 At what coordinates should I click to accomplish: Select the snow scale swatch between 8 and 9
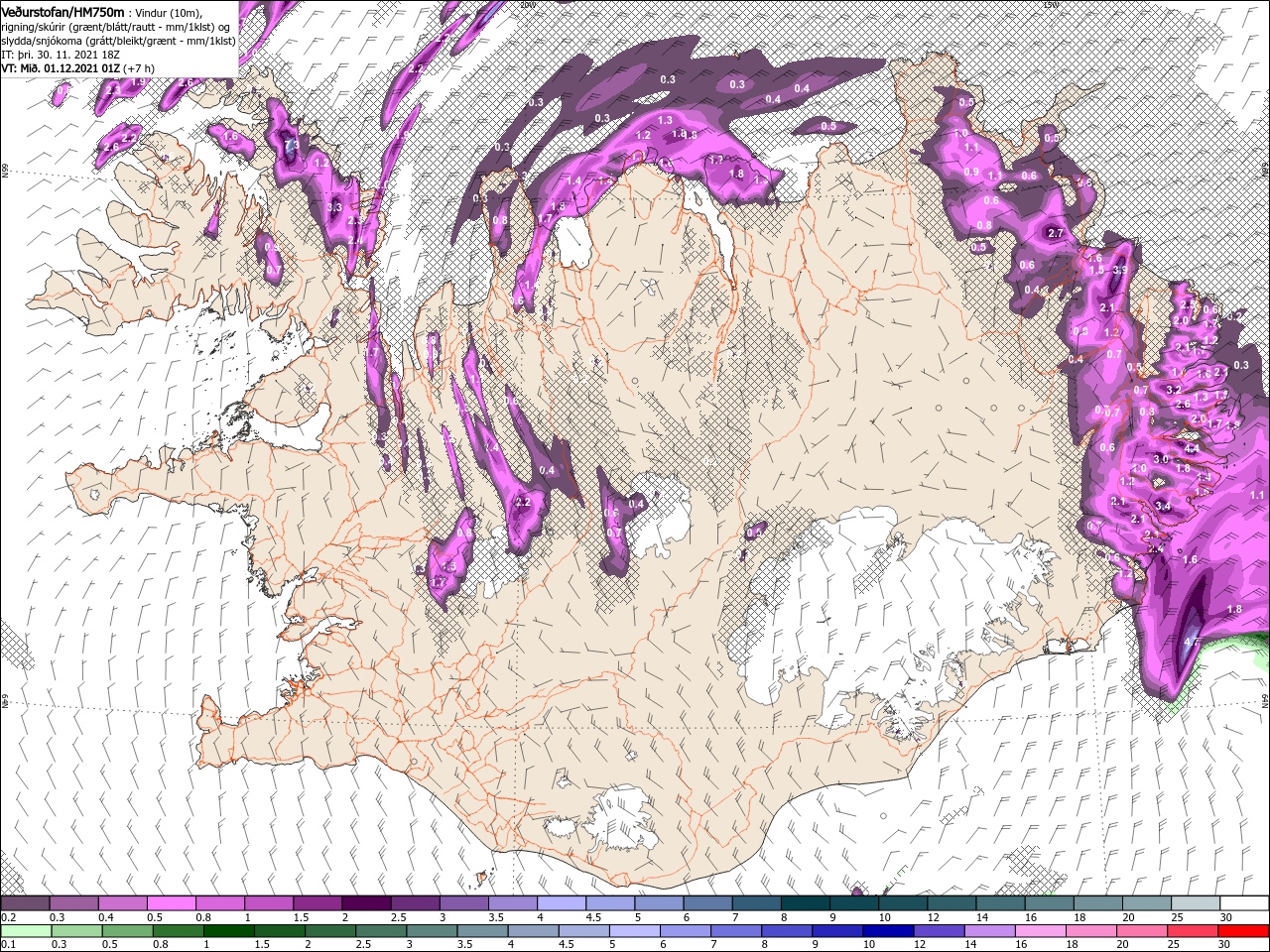pos(805,903)
